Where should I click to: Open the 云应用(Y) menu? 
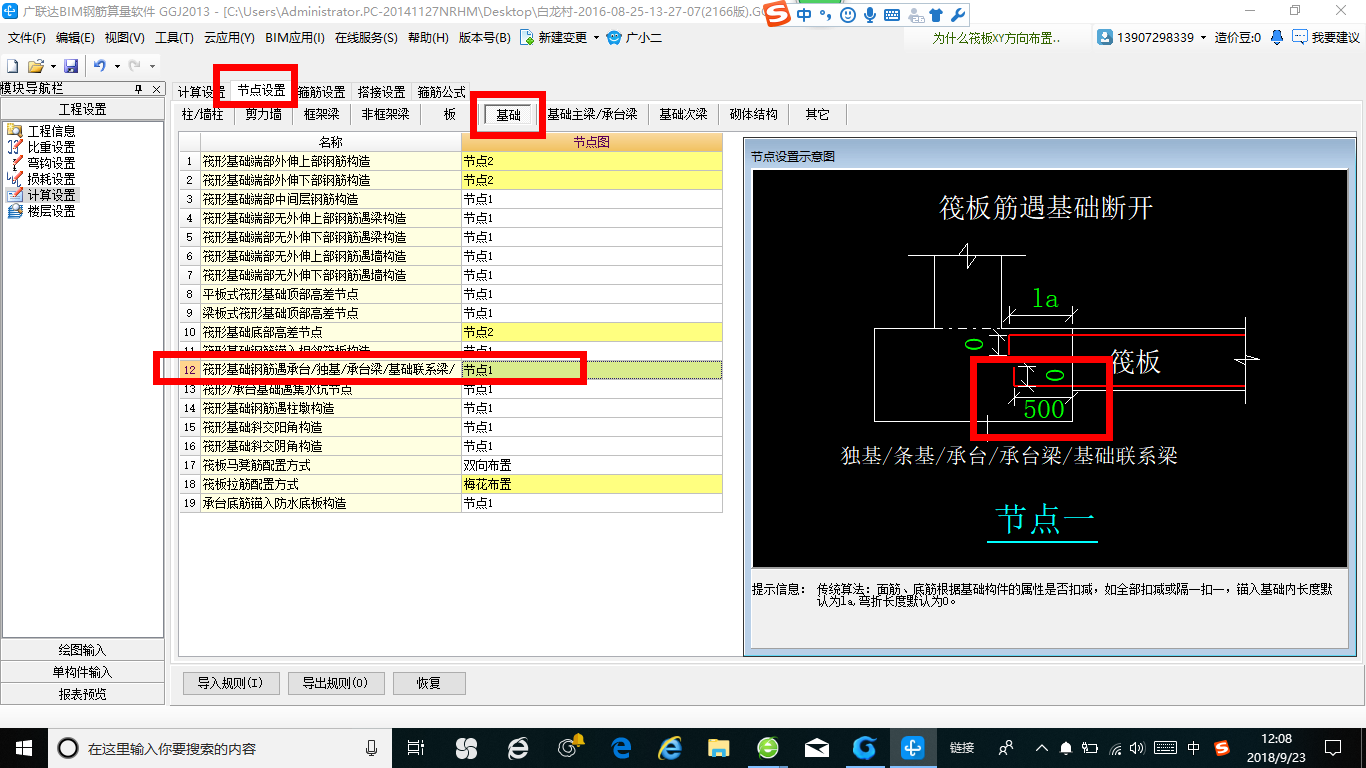click(x=229, y=38)
